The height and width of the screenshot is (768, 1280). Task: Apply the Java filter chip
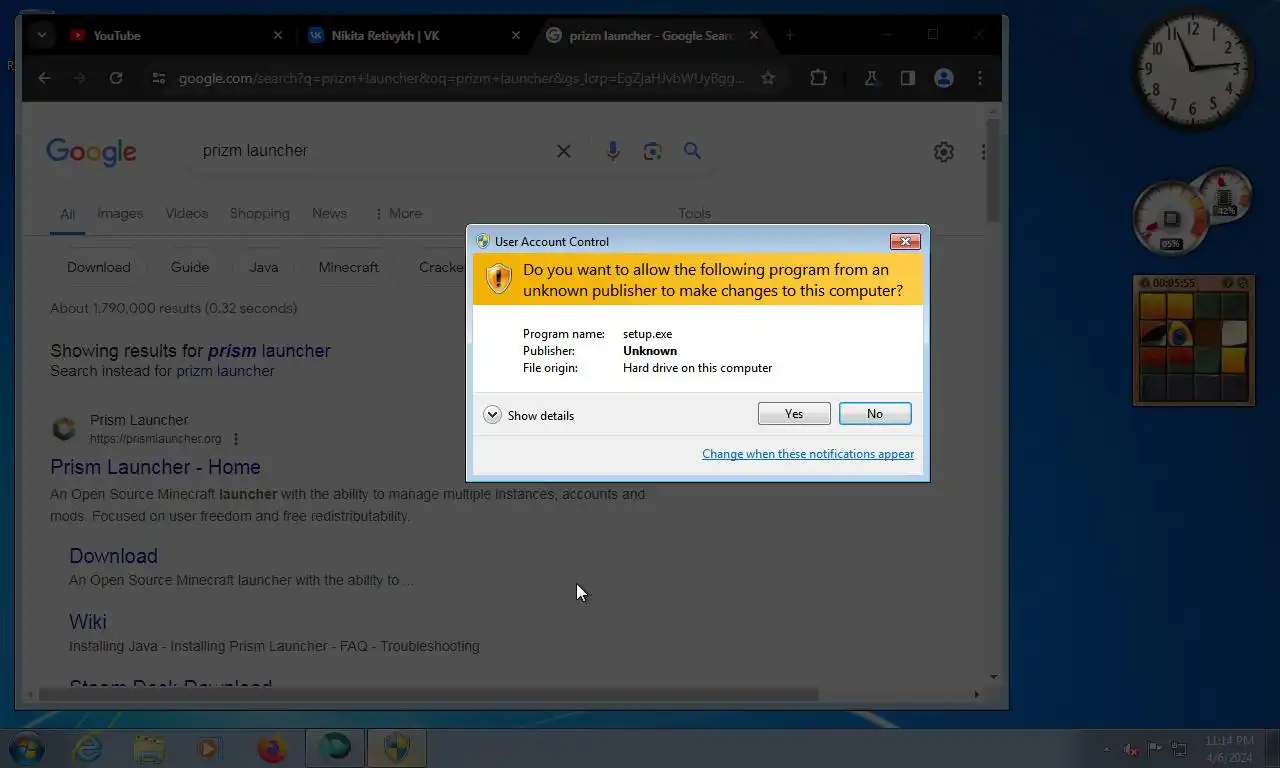tap(264, 267)
